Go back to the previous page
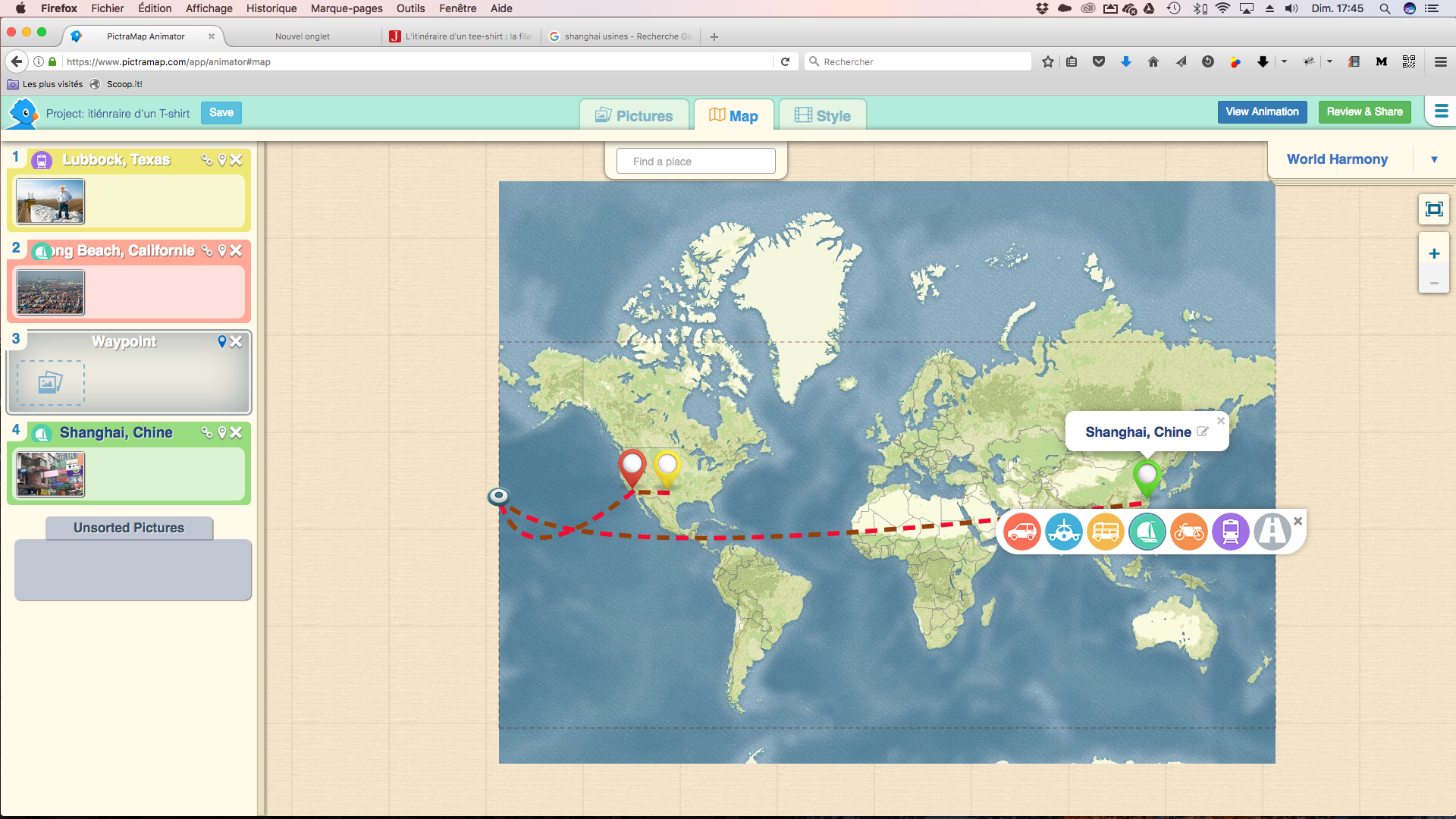 click(17, 61)
